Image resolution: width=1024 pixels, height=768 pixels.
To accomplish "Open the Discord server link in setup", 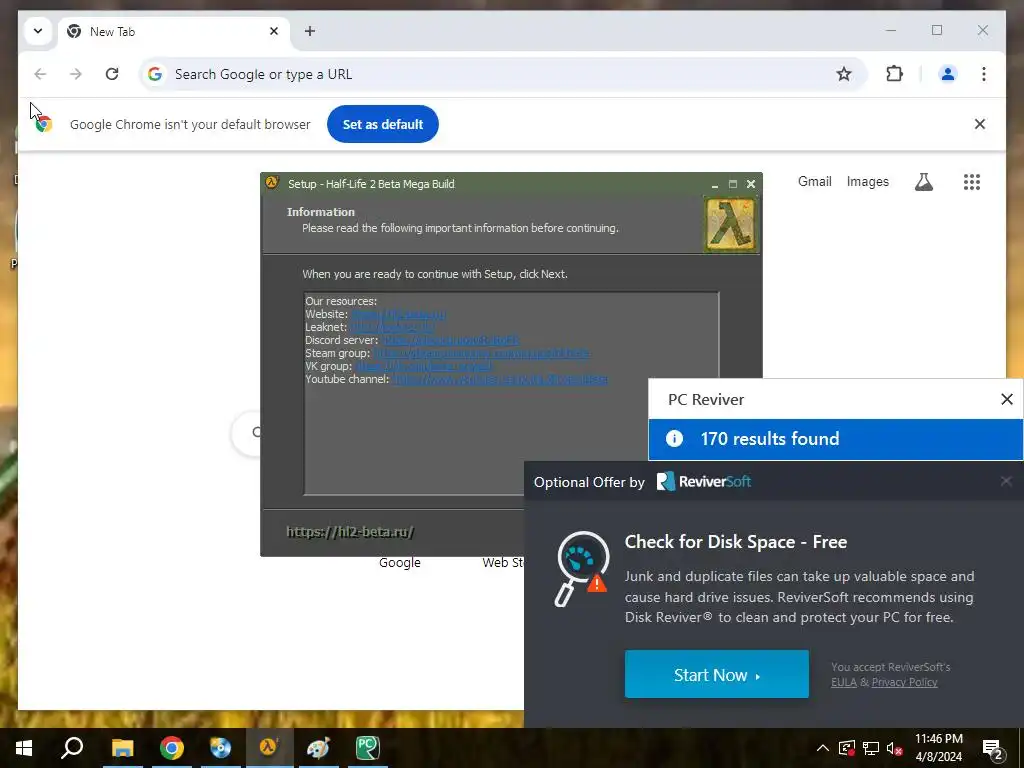I will [x=451, y=340].
